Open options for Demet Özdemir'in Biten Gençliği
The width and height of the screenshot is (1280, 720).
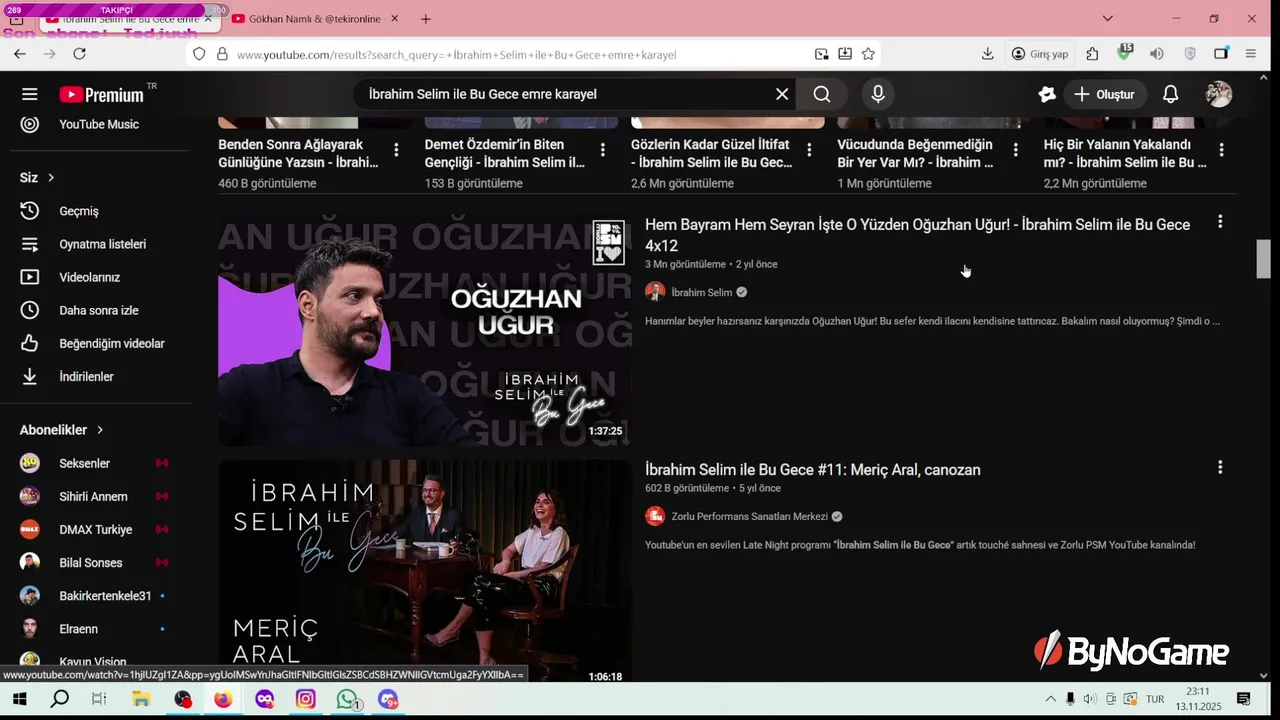click(602, 150)
